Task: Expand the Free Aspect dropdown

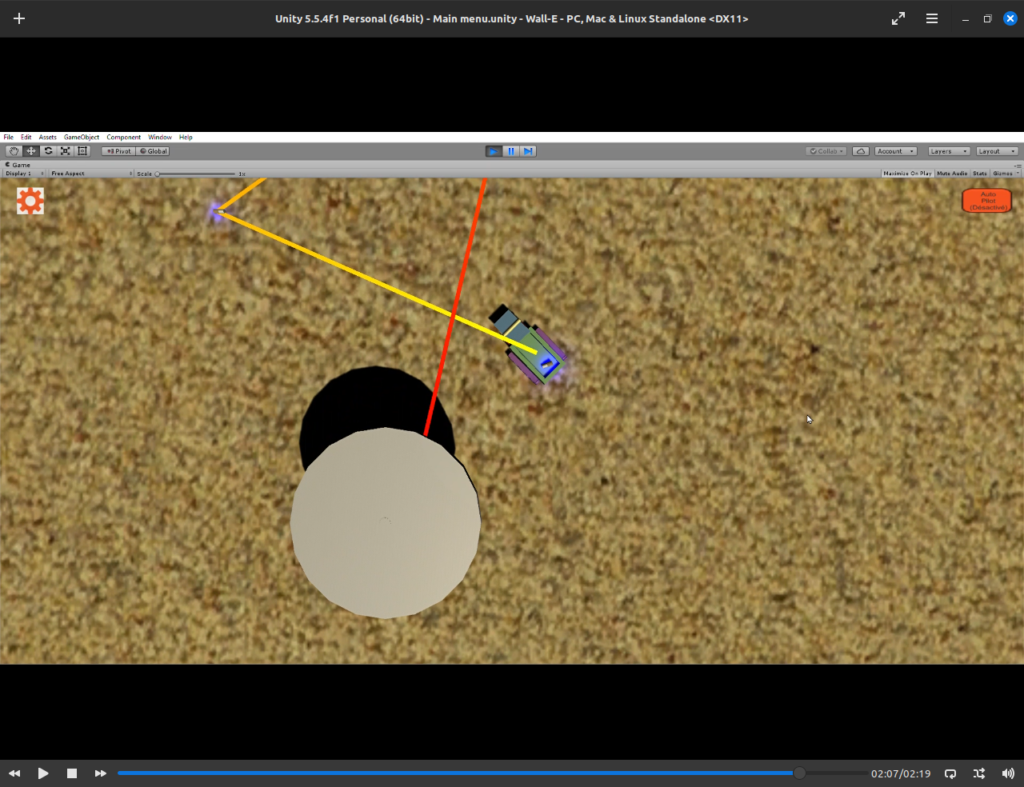Action: 91,173
